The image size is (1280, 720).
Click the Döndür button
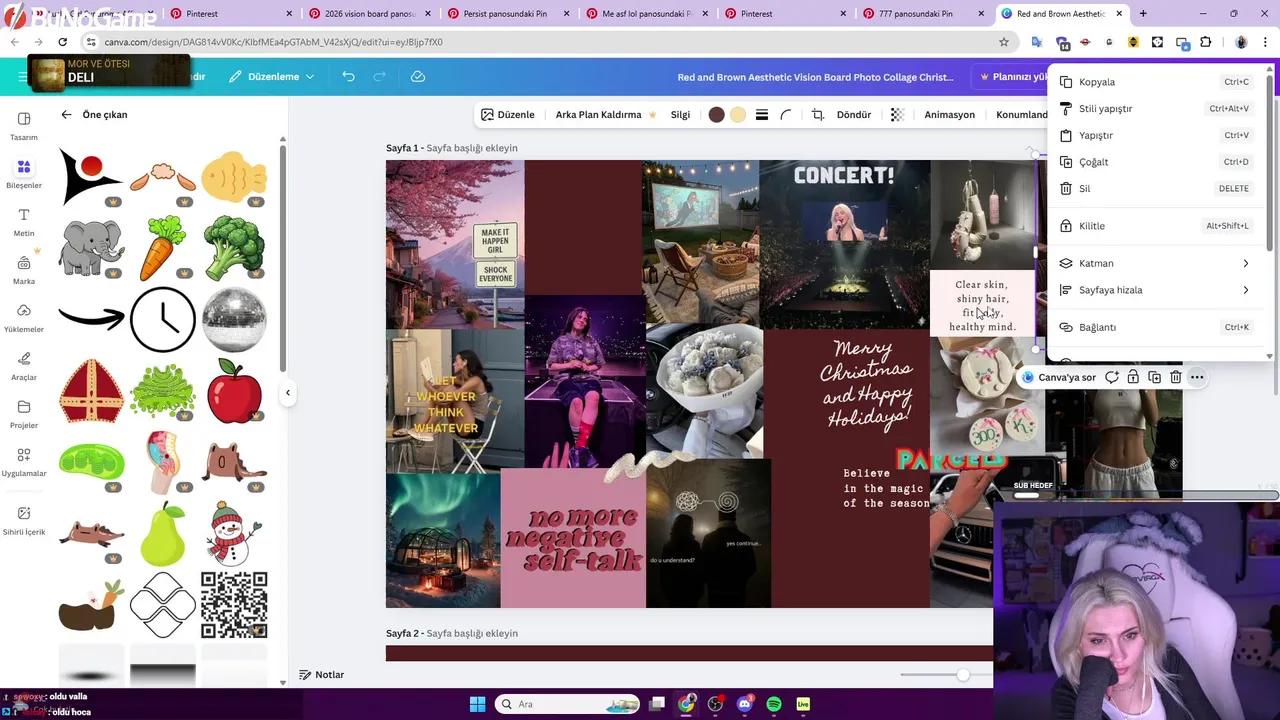(x=854, y=114)
